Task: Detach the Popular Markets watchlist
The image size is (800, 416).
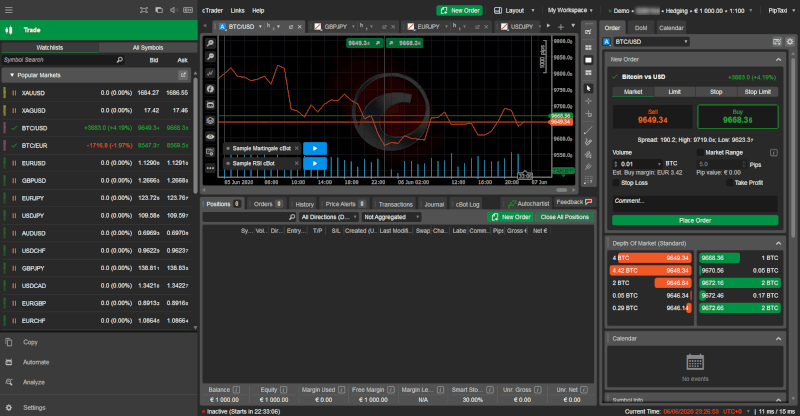Action: [183, 75]
